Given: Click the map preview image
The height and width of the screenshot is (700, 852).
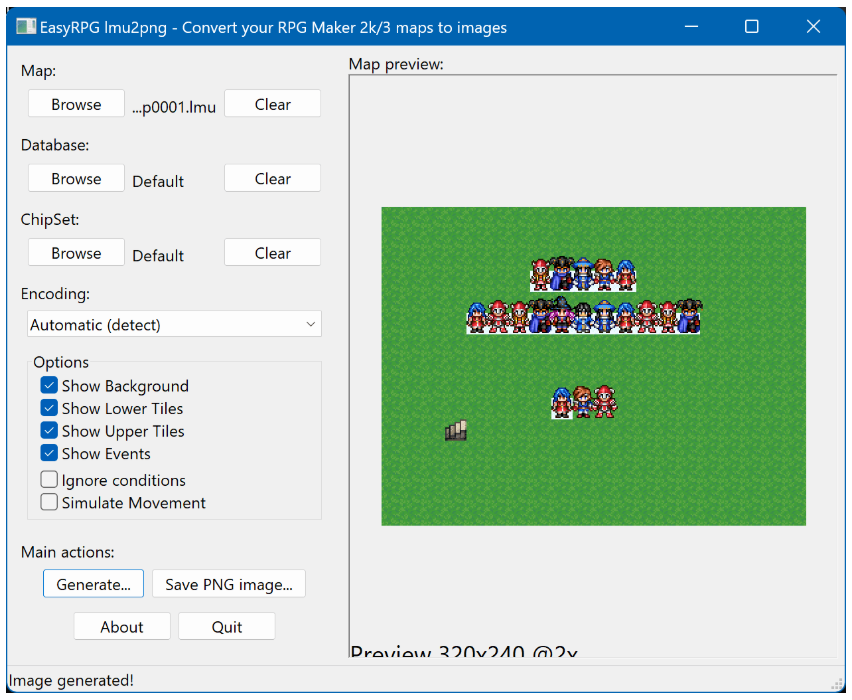Looking at the screenshot, I should pyautogui.click(x=593, y=366).
